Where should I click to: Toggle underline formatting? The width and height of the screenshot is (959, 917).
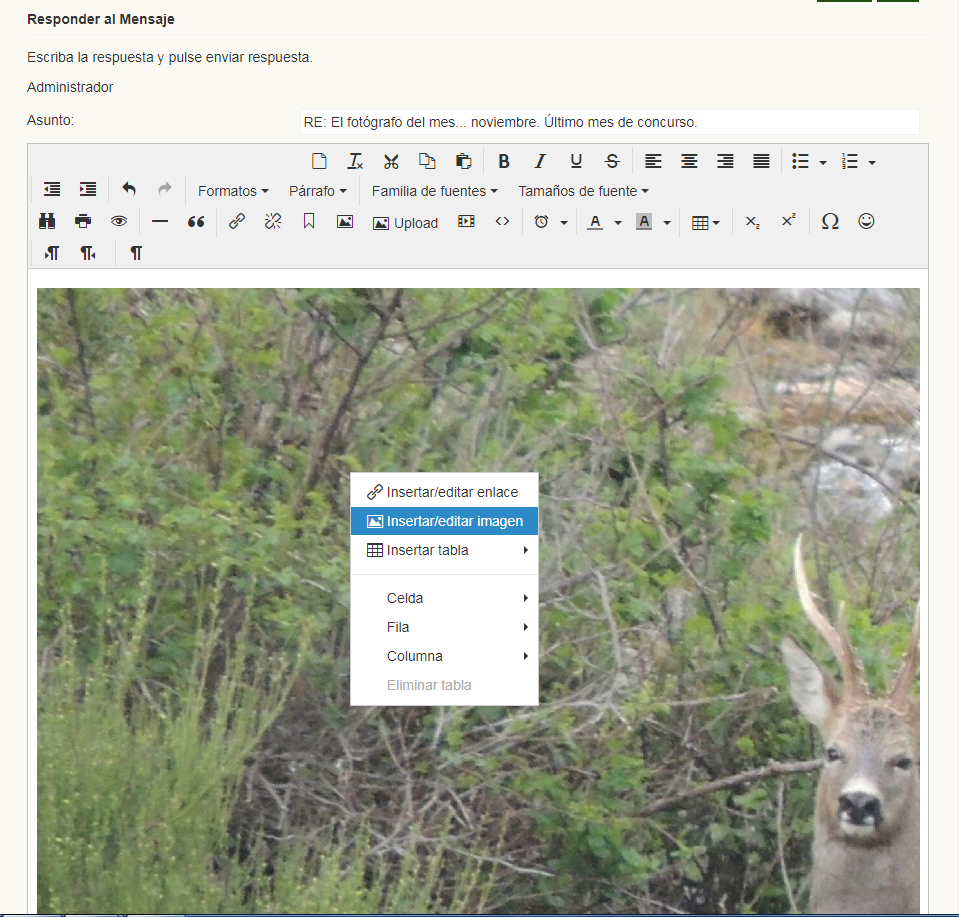(576, 161)
